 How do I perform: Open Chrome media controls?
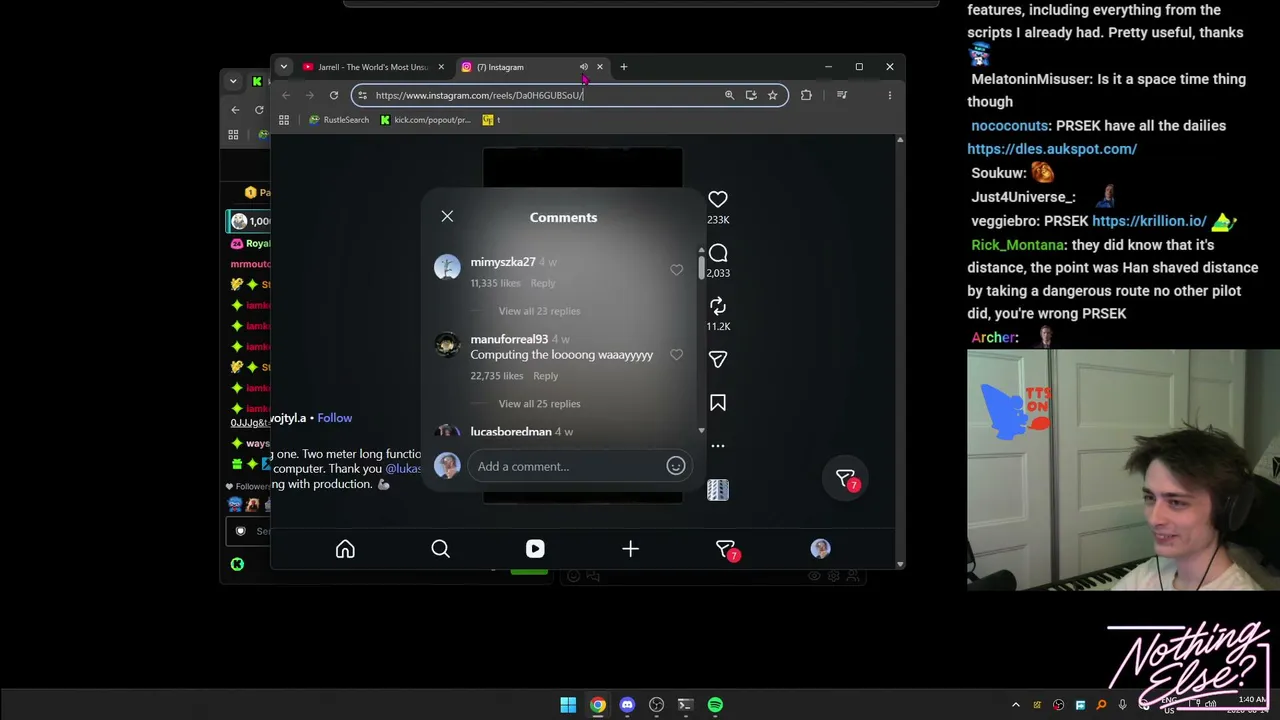click(x=842, y=95)
